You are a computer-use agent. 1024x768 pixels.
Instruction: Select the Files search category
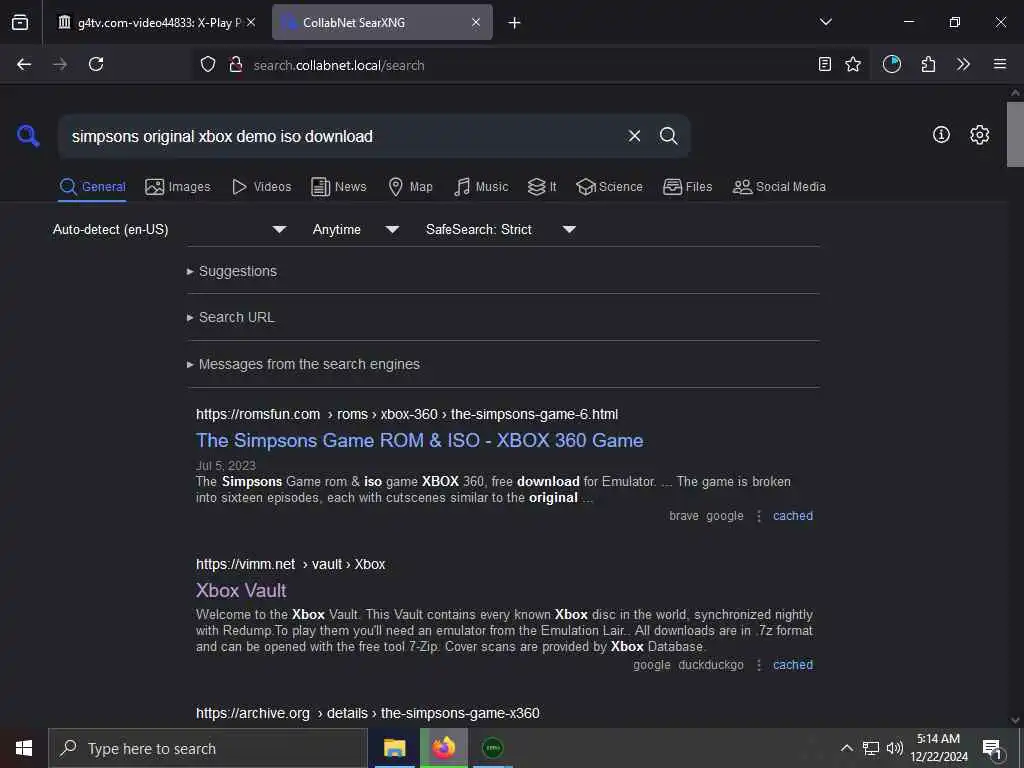click(x=687, y=187)
